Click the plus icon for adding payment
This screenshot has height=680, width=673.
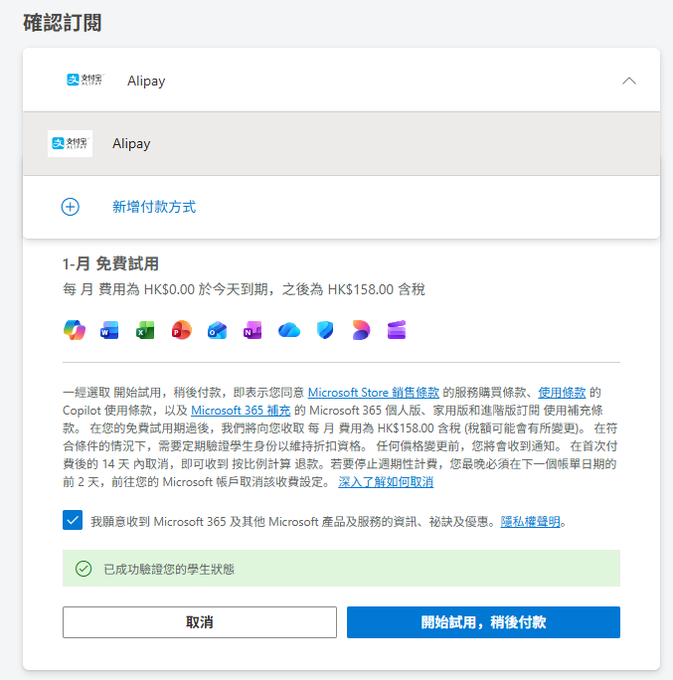70,207
